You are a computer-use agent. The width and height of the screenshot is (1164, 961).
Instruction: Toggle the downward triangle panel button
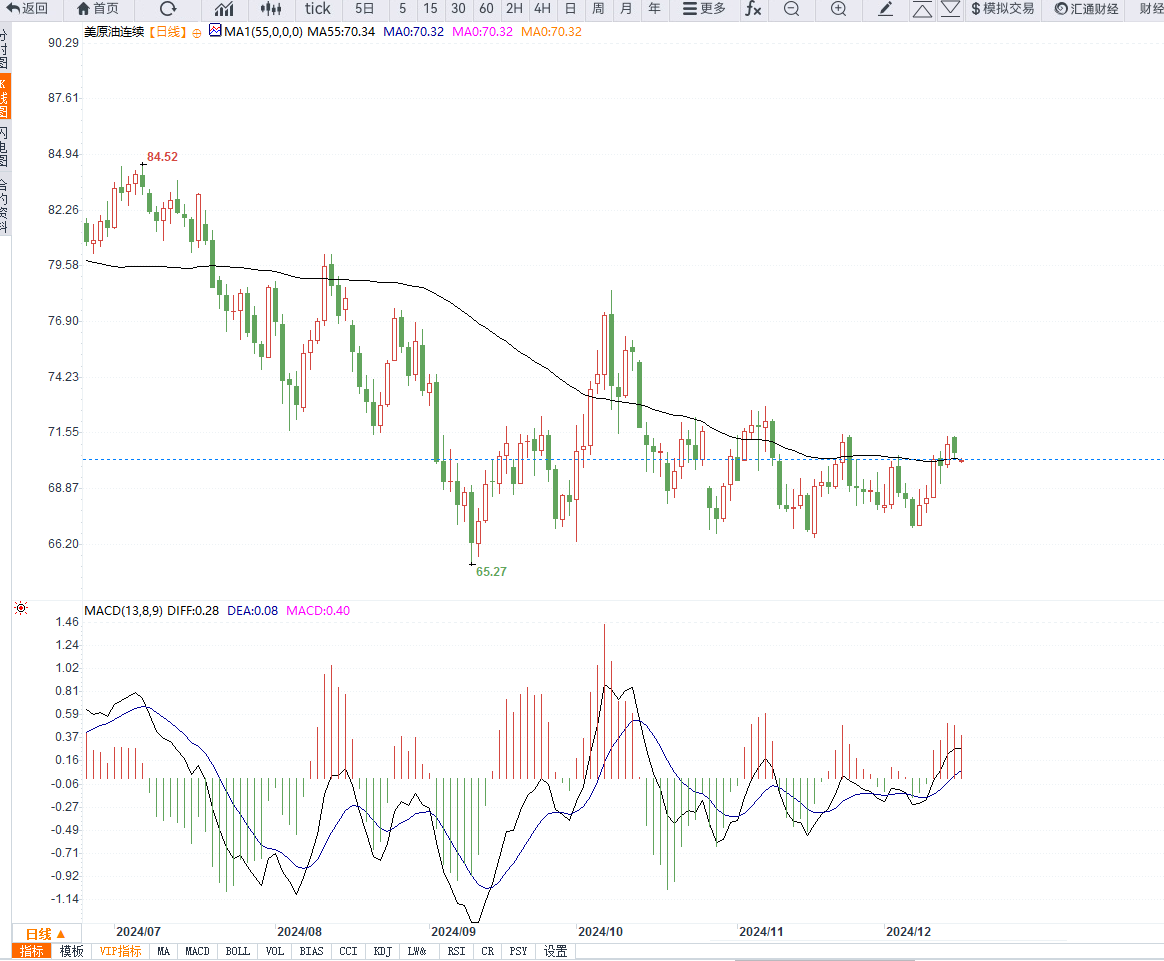pyautogui.click(x=950, y=9)
